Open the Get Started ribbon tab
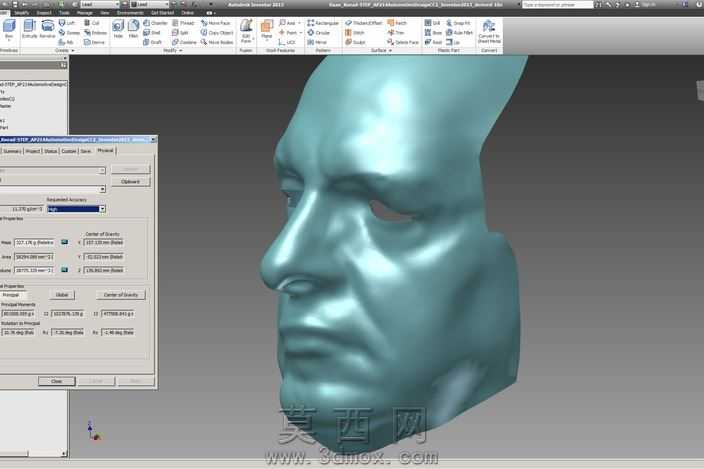 (162, 13)
